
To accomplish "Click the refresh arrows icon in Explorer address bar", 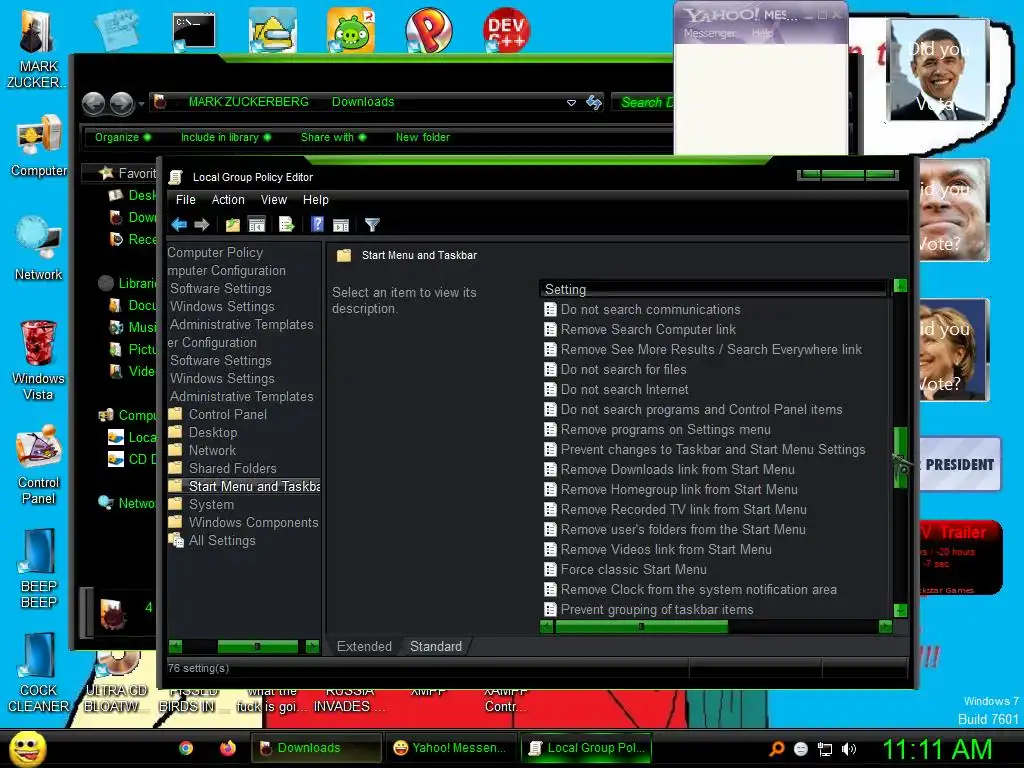I will click(594, 103).
